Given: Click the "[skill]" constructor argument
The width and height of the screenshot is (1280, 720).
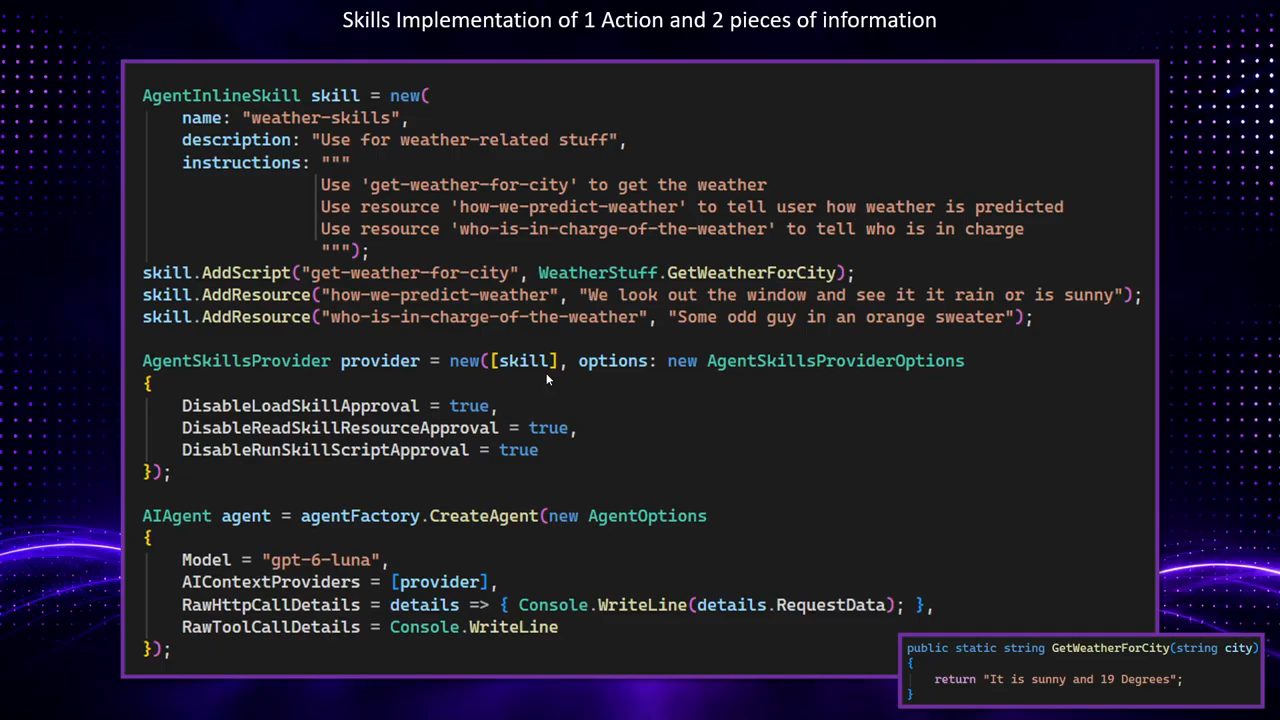Looking at the screenshot, I should coord(523,361).
